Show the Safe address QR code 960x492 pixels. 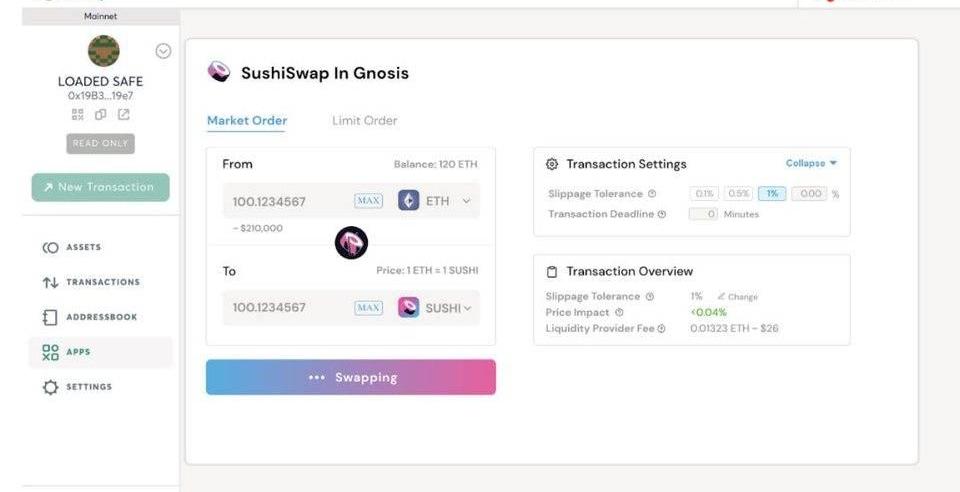[77, 115]
